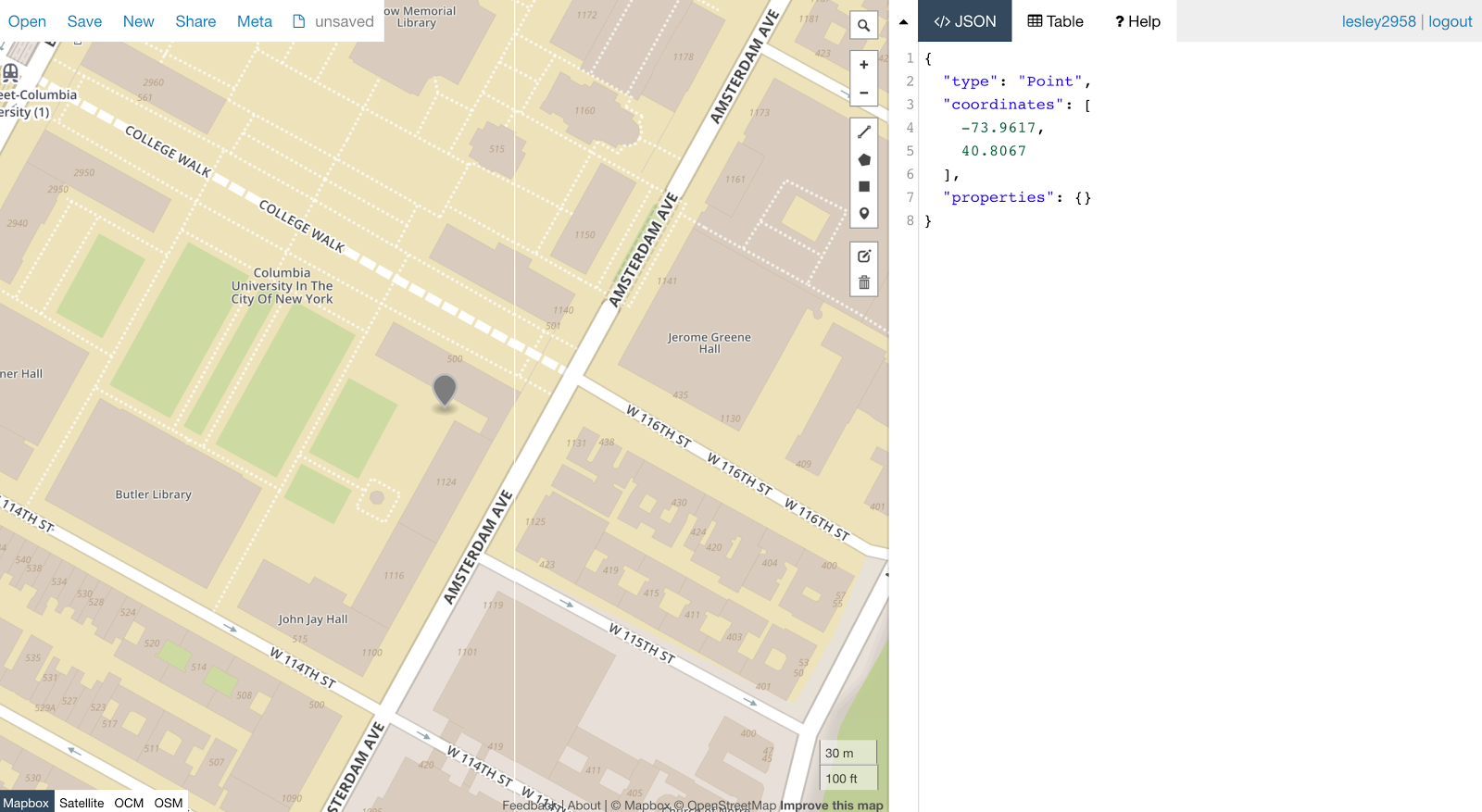
Task: Click the gray map marker pin
Action: click(445, 391)
